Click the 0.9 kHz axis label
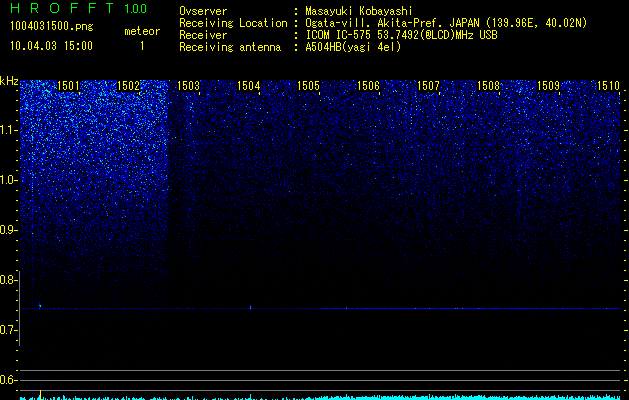 tap(8, 230)
